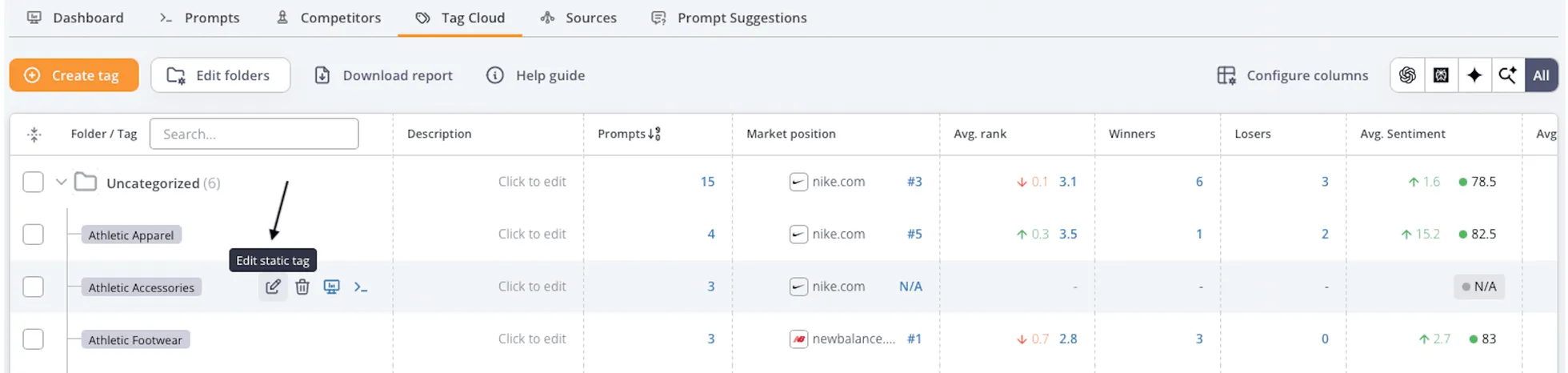The image size is (1568, 373).
Task: Click the Edit folders button
Action: pyautogui.click(x=220, y=75)
